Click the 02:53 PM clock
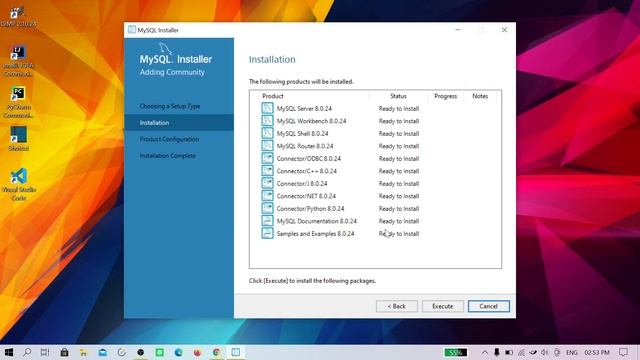Image resolution: width=640 pixels, height=360 pixels. pos(597,352)
